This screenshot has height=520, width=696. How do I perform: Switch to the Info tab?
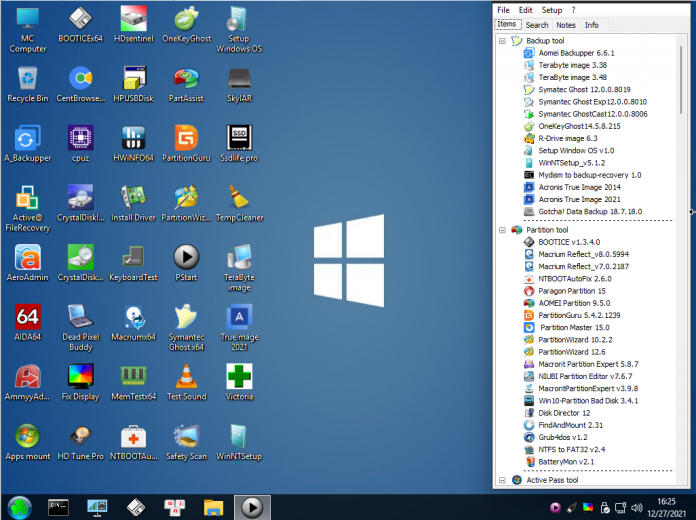pyautogui.click(x=592, y=25)
